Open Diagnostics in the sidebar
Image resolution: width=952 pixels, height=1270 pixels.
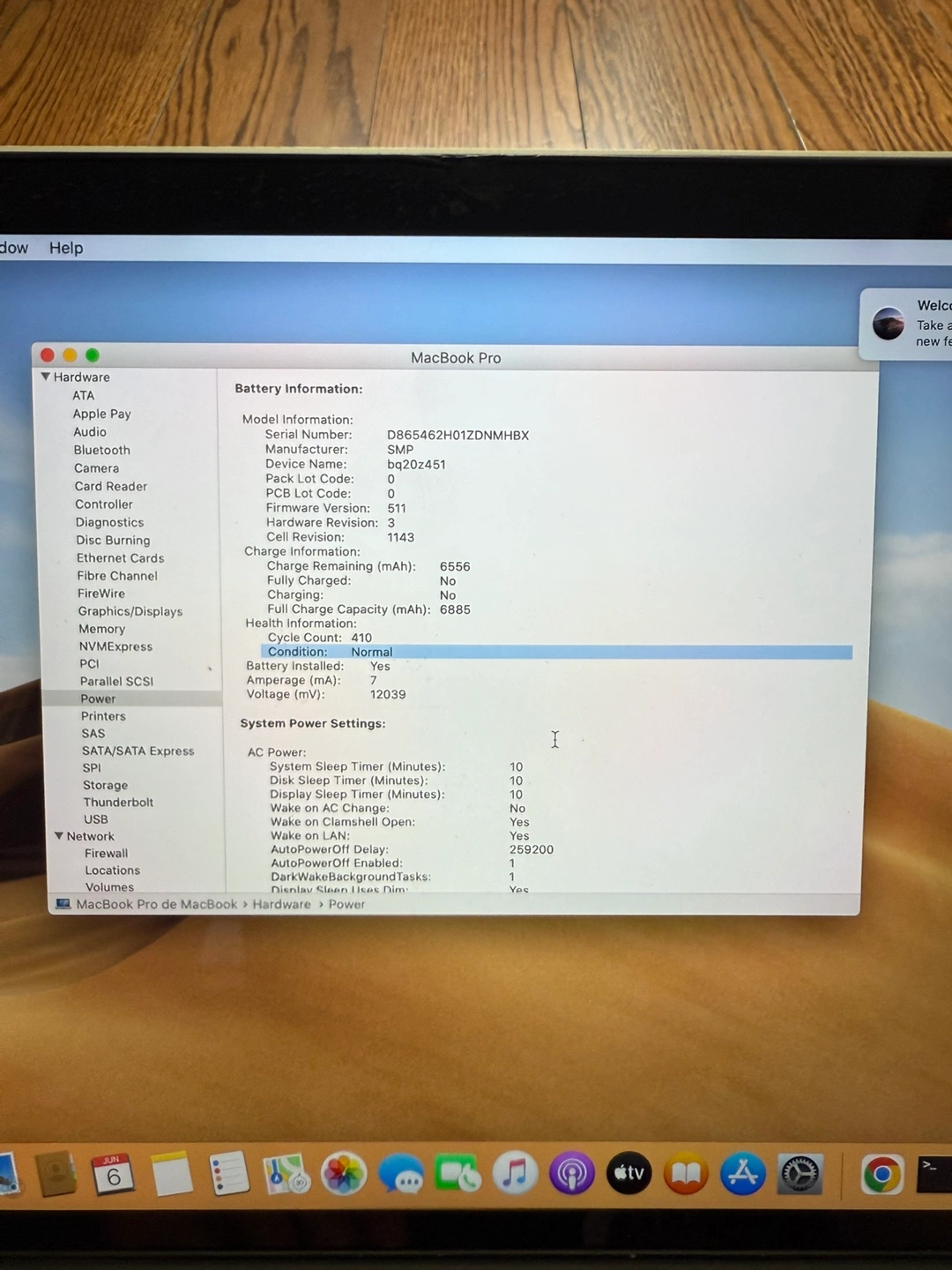coord(109,522)
